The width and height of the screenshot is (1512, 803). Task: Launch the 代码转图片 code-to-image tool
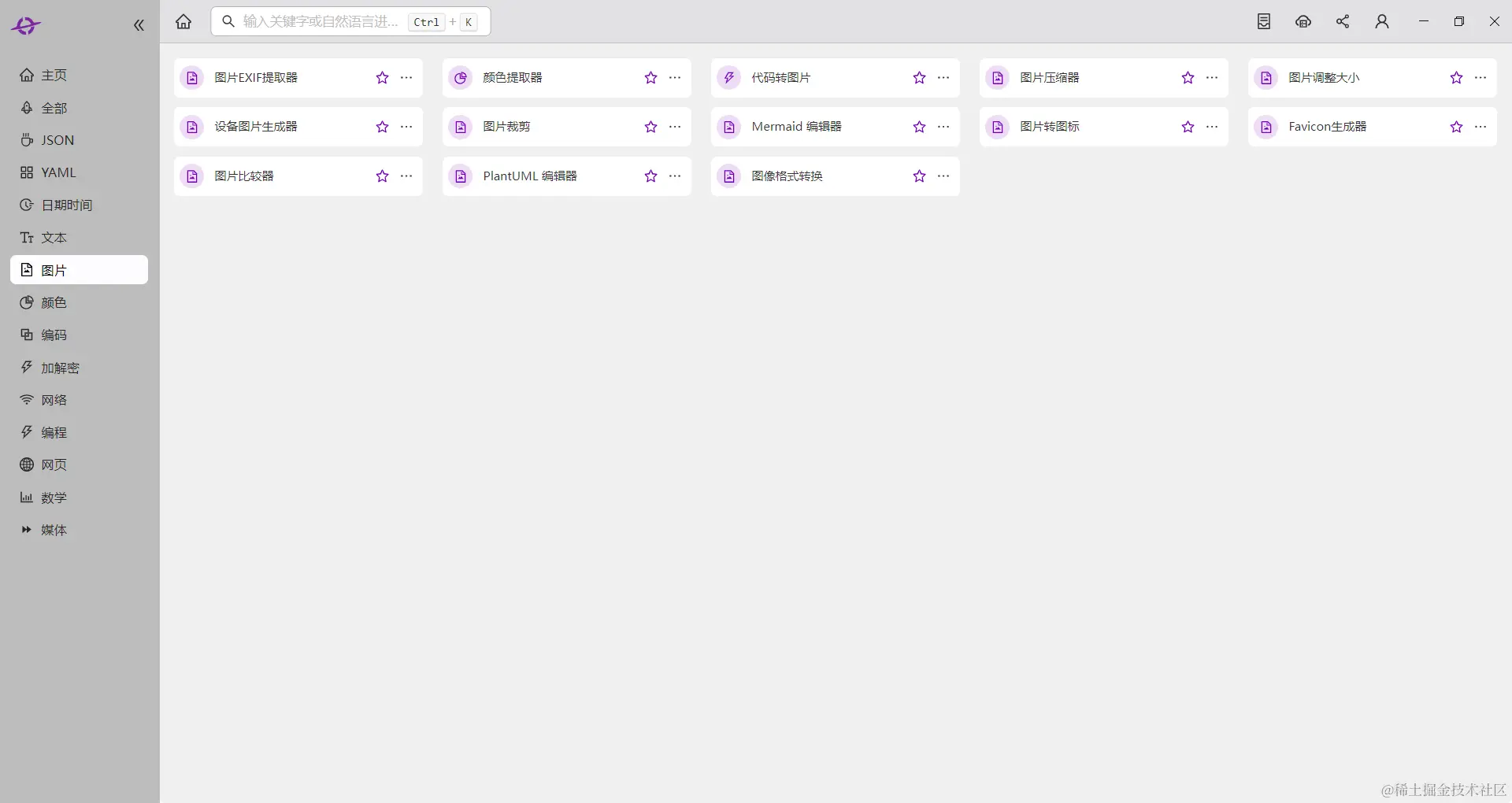coord(780,78)
